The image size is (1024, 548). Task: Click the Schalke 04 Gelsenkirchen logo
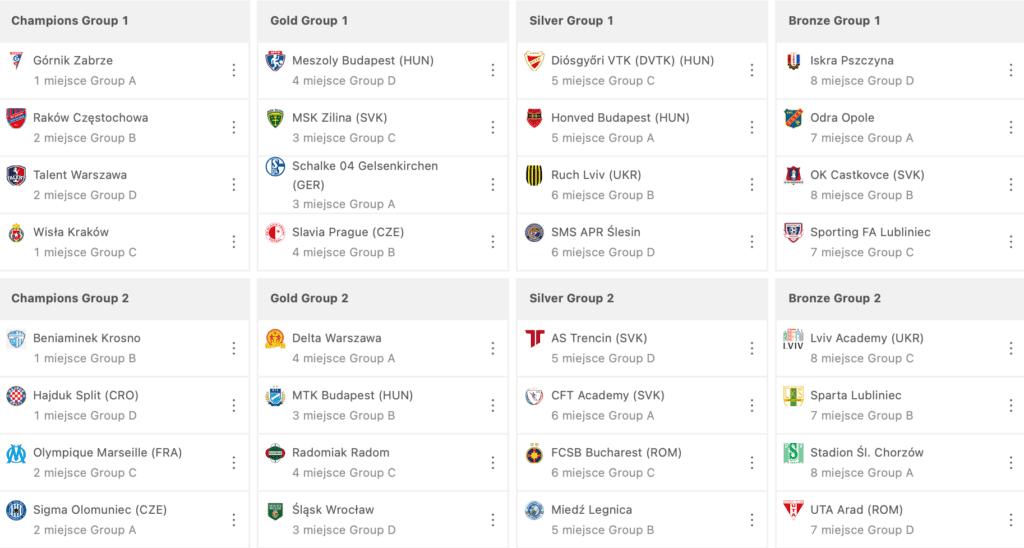275,167
